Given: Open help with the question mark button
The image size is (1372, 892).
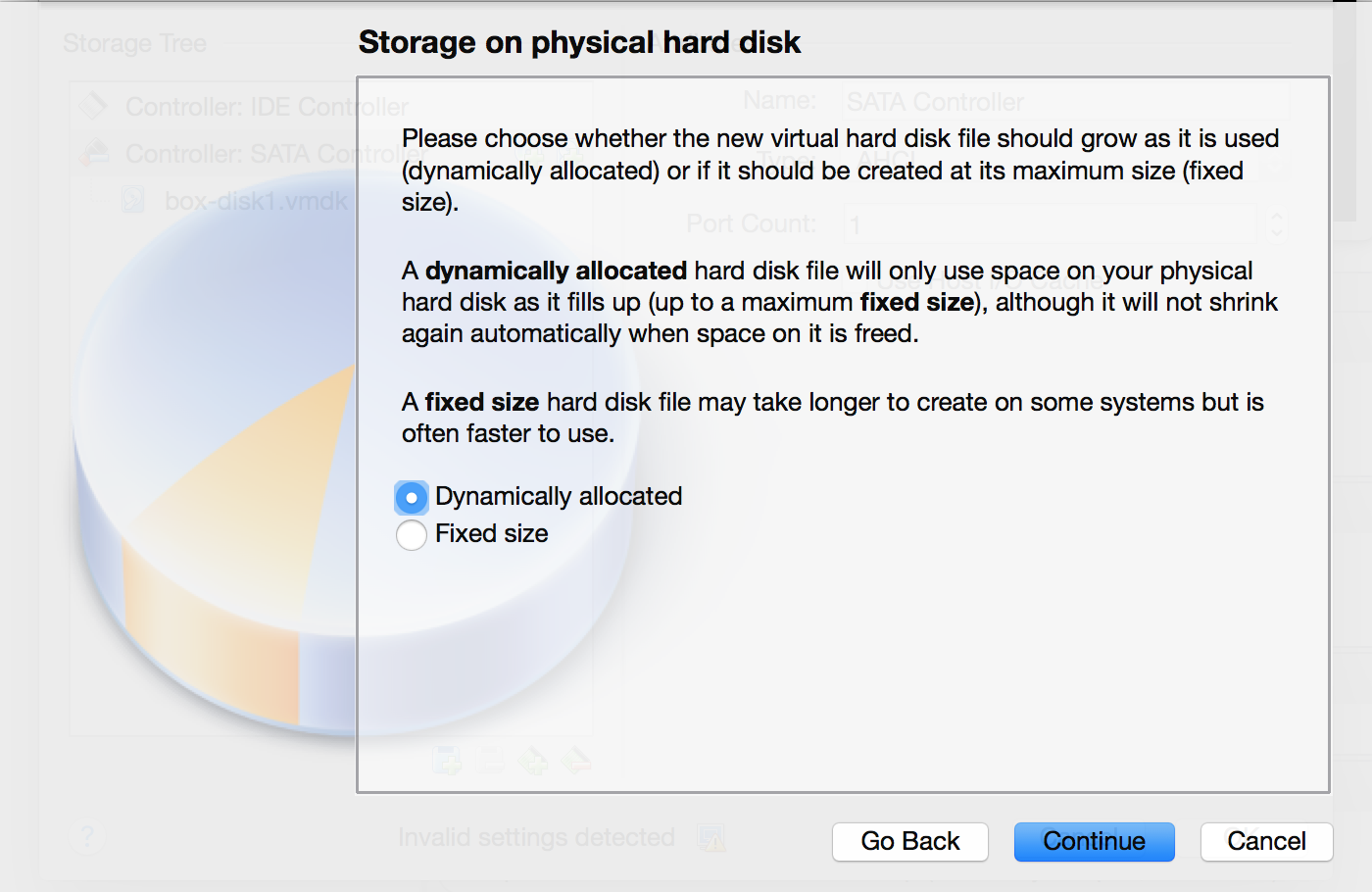Looking at the screenshot, I should (88, 837).
